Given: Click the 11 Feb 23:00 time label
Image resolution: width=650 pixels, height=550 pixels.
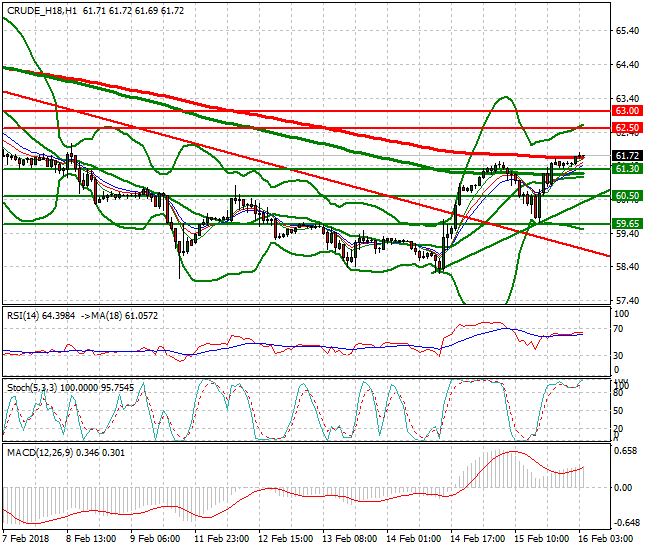Looking at the screenshot, I should click(x=221, y=539).
